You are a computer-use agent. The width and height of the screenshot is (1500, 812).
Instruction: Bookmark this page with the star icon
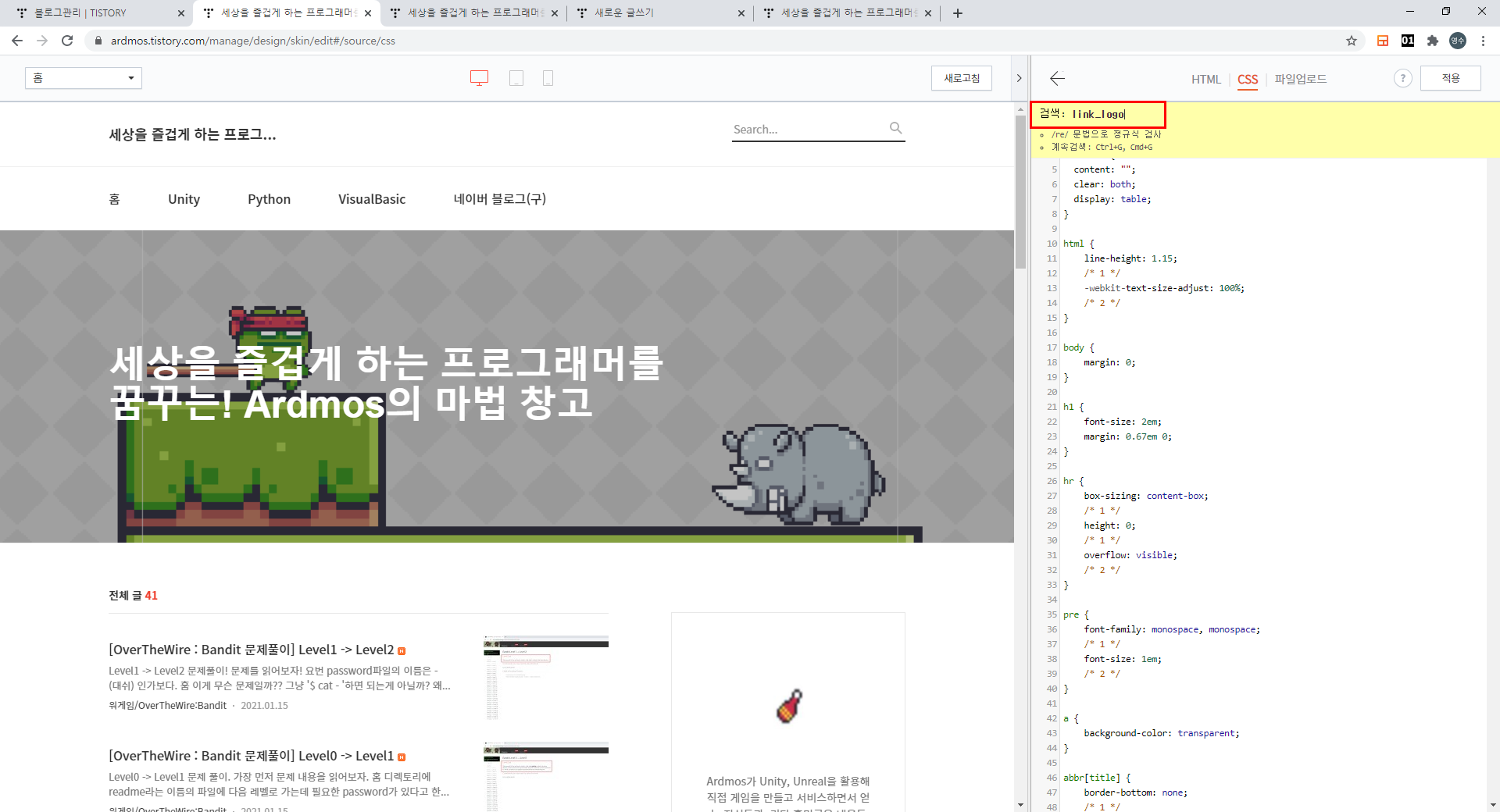[x=1352, y=41]
